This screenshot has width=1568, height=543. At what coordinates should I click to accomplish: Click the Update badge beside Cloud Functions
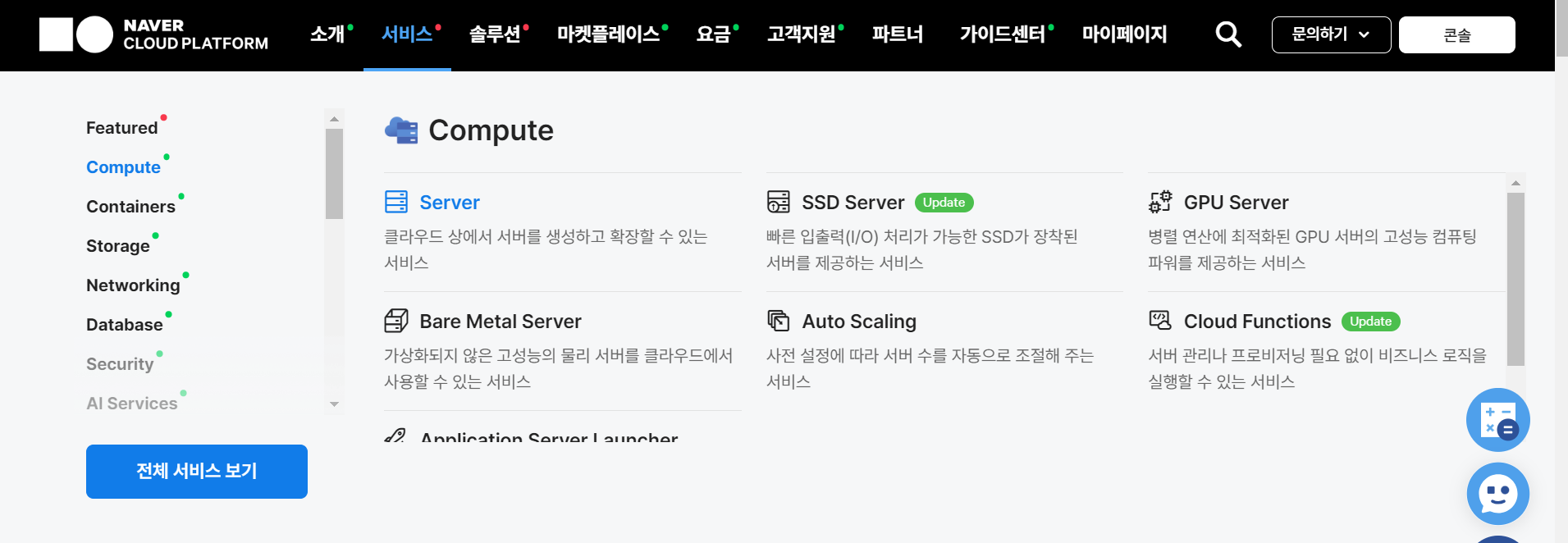tap(1370, 322)
